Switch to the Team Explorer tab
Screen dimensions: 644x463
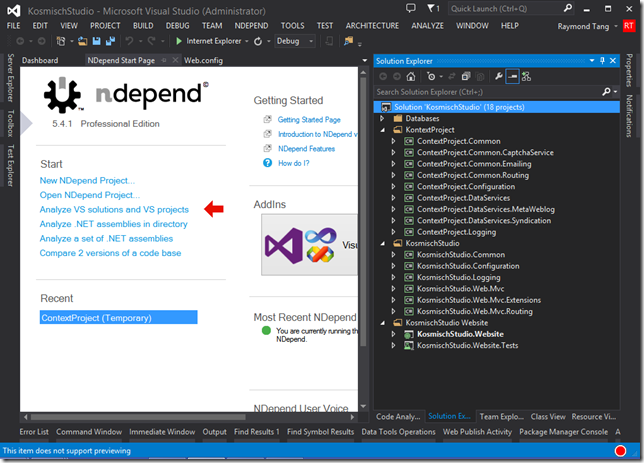click(x=501, y=417)
